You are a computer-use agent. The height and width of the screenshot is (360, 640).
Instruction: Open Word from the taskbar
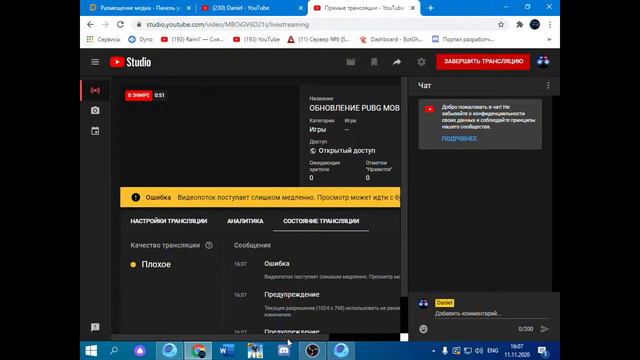(227, 351)
